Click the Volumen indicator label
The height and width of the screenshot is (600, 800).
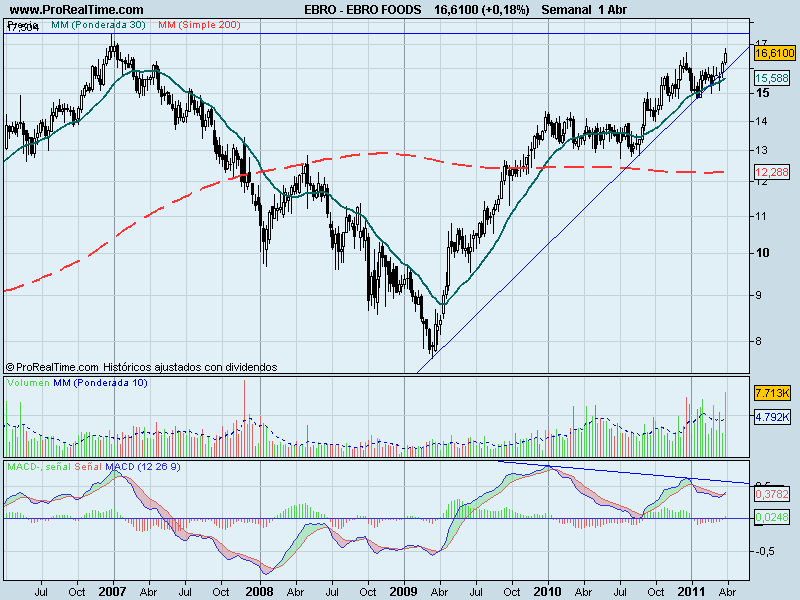point(28,383)
